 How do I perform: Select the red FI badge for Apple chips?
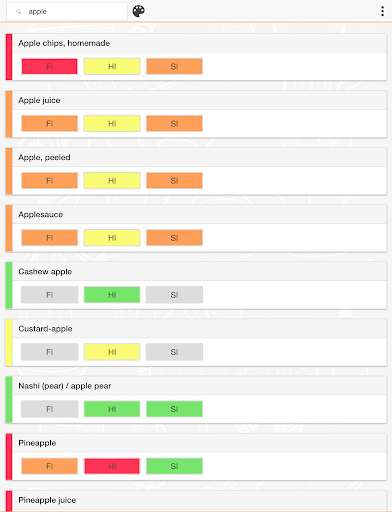(x=49, y=66)
